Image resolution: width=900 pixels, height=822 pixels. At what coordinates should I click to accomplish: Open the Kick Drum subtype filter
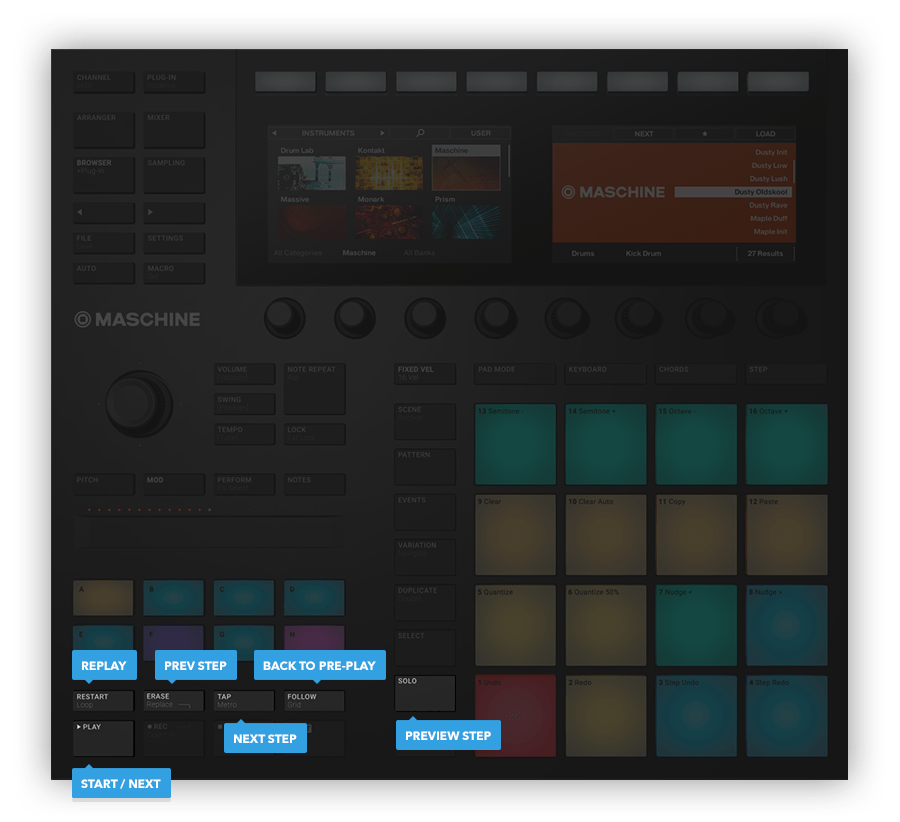point(643,253)
